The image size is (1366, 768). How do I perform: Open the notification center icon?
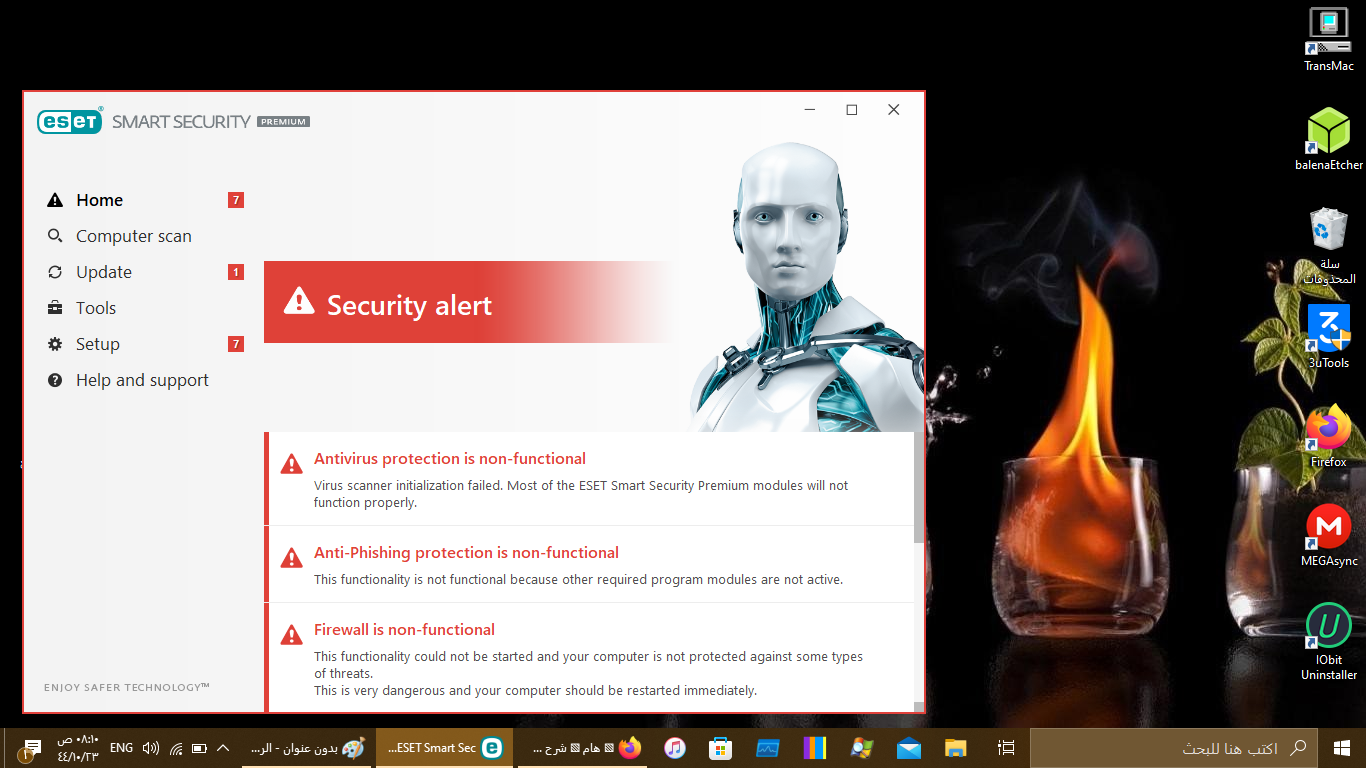[30, 748]
